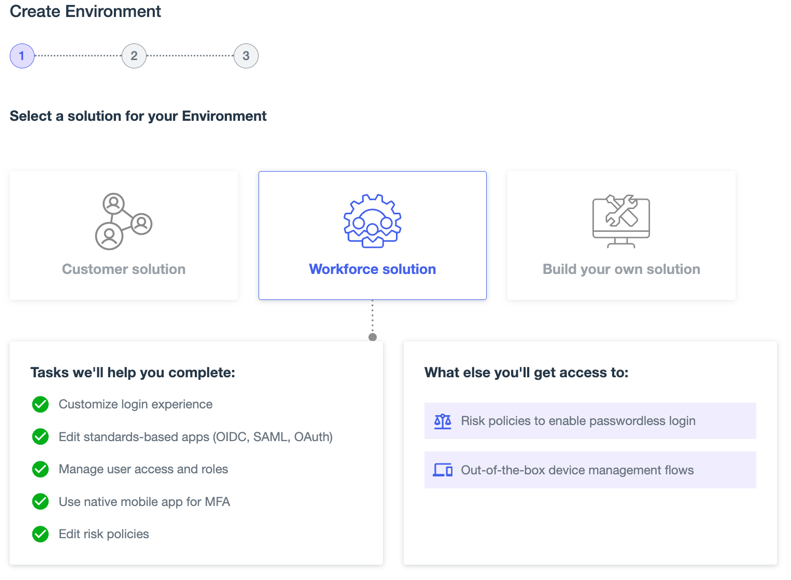Click the device management flows icon
This screenshot has width=791, height=580.
pos(443,470)
